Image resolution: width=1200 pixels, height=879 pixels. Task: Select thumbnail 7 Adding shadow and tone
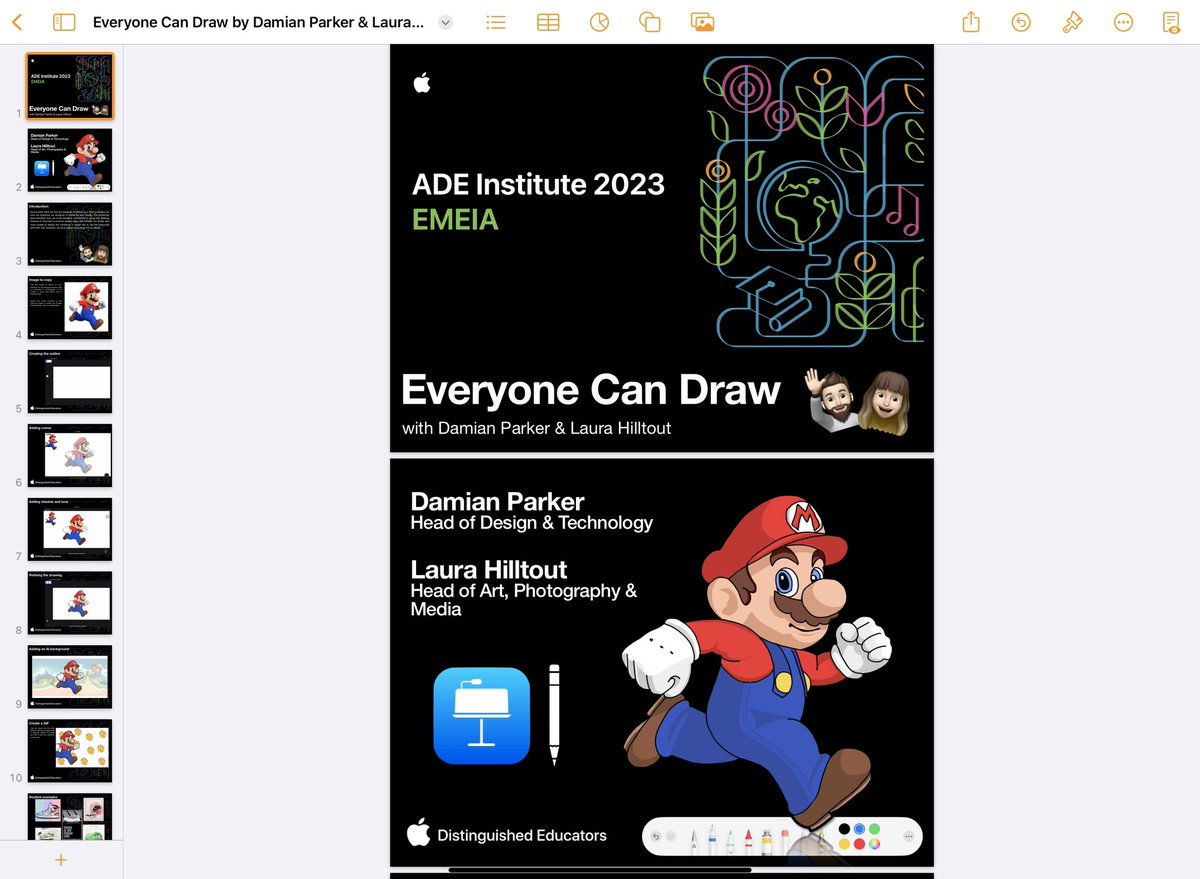tap(69, 530)
